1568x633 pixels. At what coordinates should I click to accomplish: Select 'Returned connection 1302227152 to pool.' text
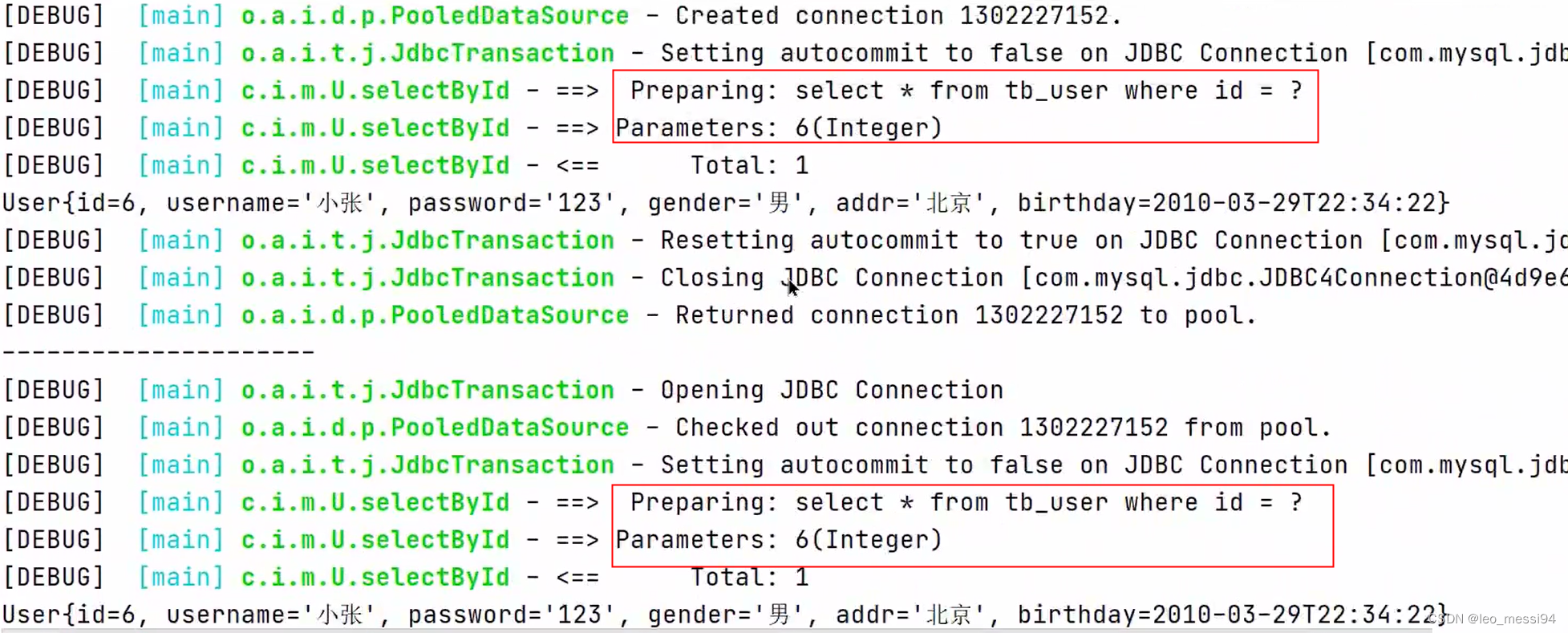[x=966, y=315]
